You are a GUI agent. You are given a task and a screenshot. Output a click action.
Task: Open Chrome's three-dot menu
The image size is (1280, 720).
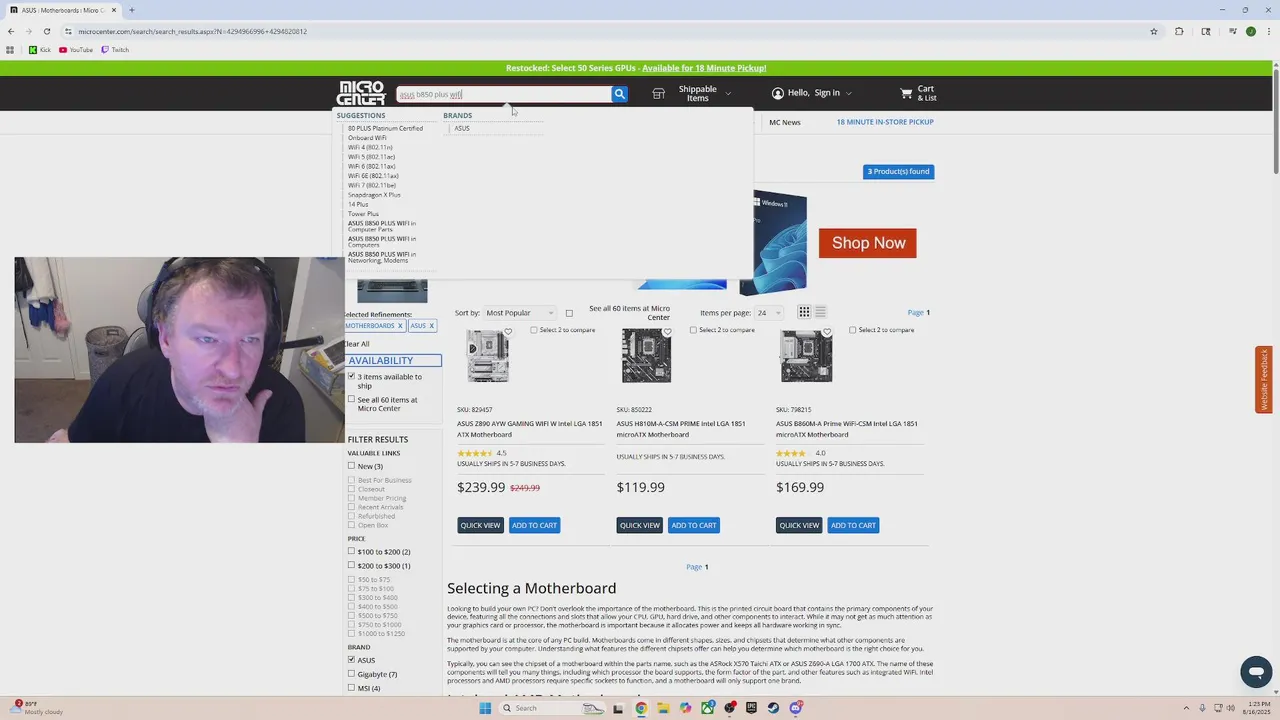click(x=1269, y=31)
